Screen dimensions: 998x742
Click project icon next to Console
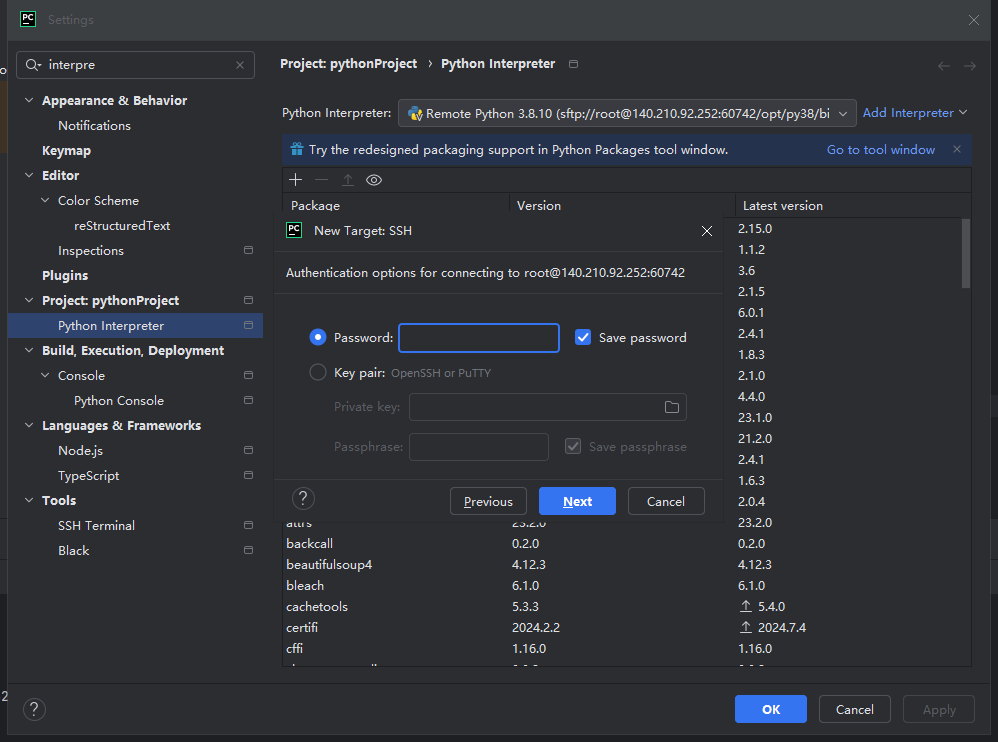(x=248, y=375)
